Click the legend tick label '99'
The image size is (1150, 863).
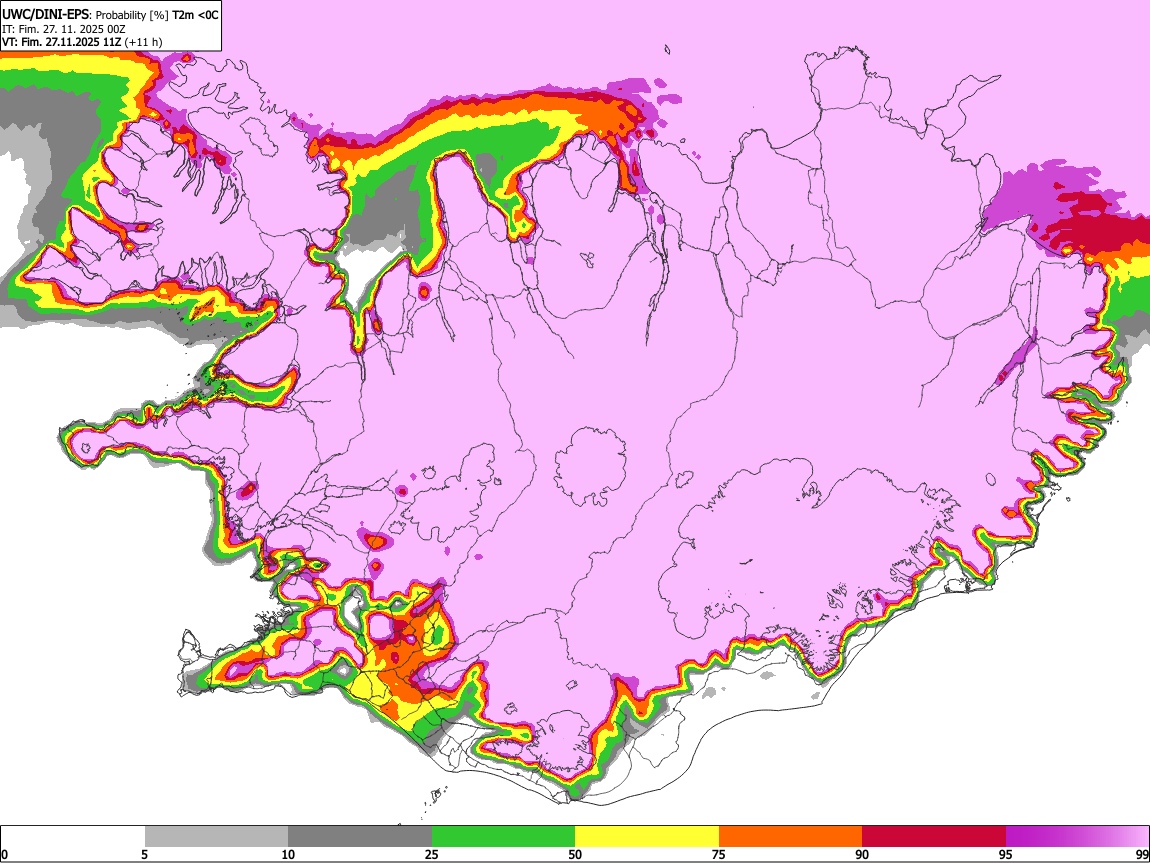point(1142,855)
